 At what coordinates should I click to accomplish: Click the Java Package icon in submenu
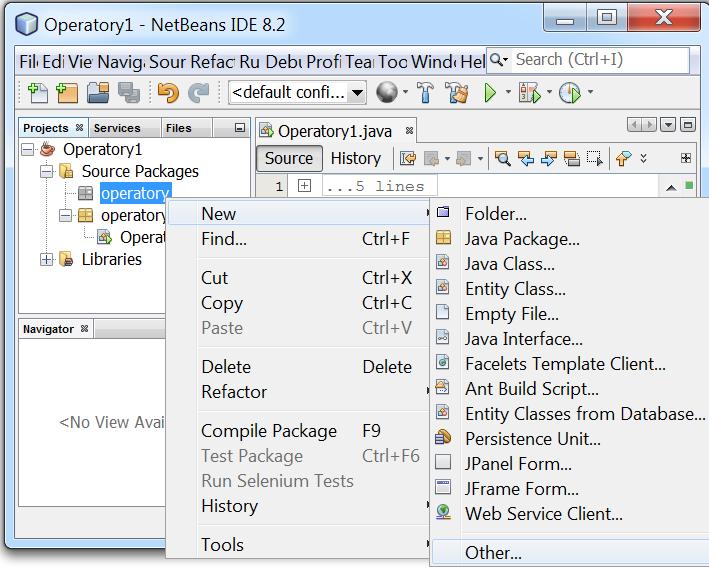(443, 237)
